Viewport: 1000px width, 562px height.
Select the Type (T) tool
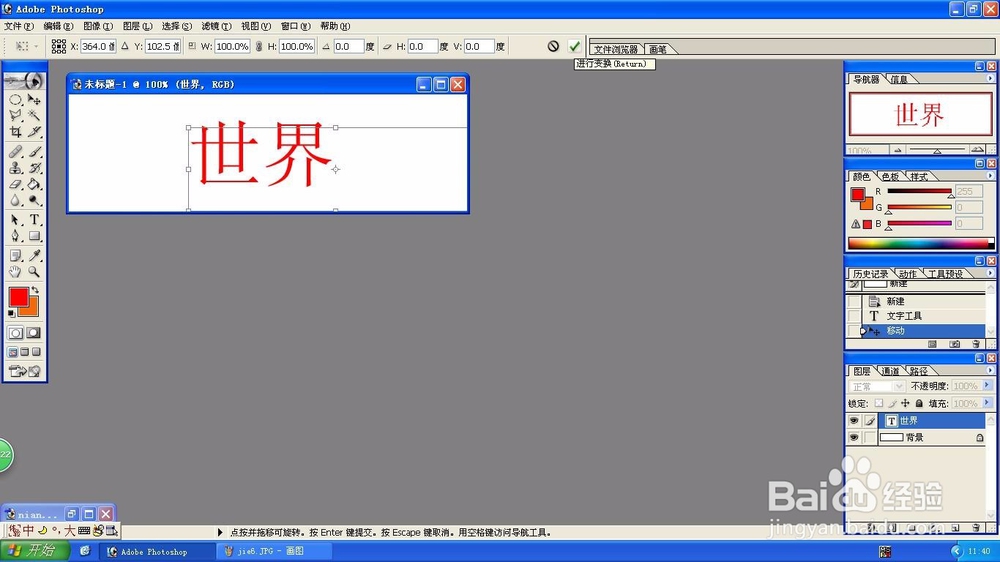click(34, 220)
